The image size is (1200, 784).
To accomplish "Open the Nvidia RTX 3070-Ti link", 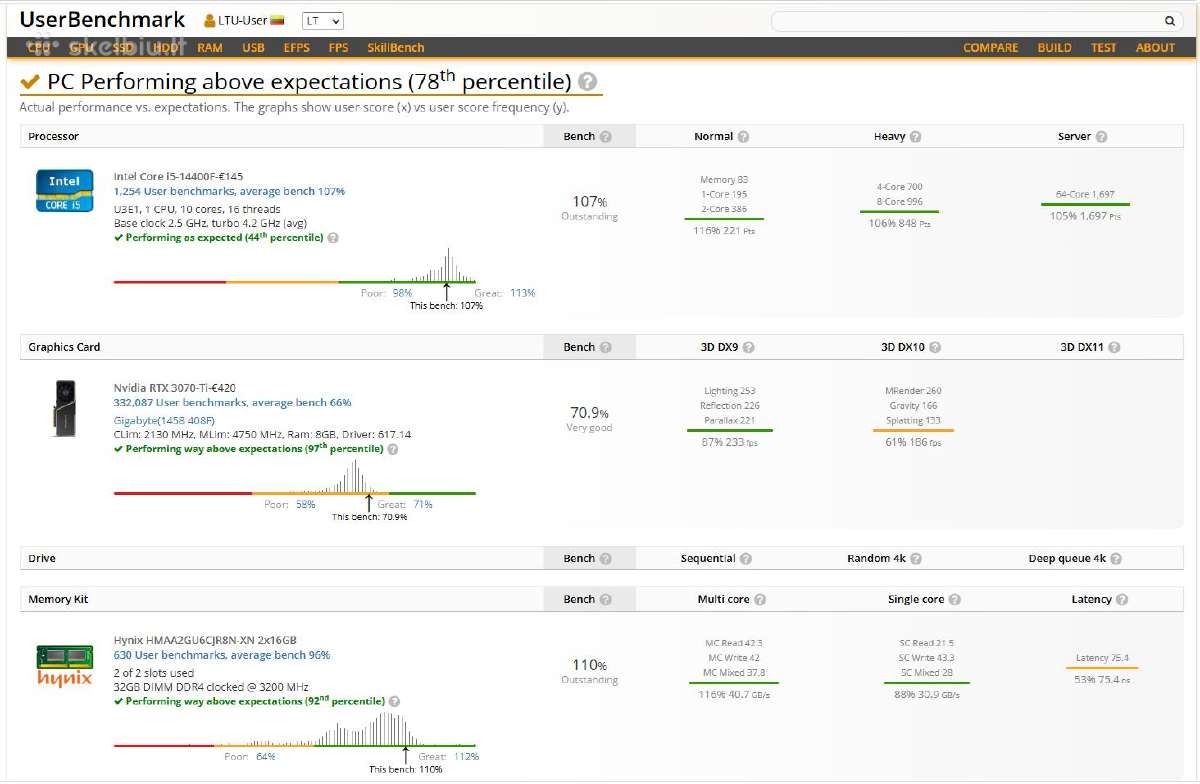I will 175,387.
